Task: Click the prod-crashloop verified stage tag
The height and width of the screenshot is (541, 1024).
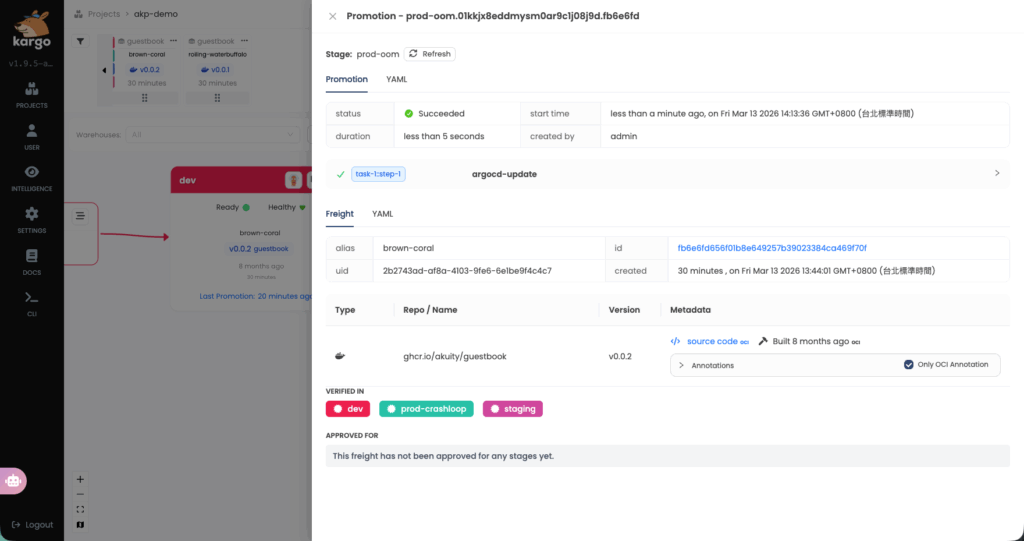Action: click(x=426, y=409)
